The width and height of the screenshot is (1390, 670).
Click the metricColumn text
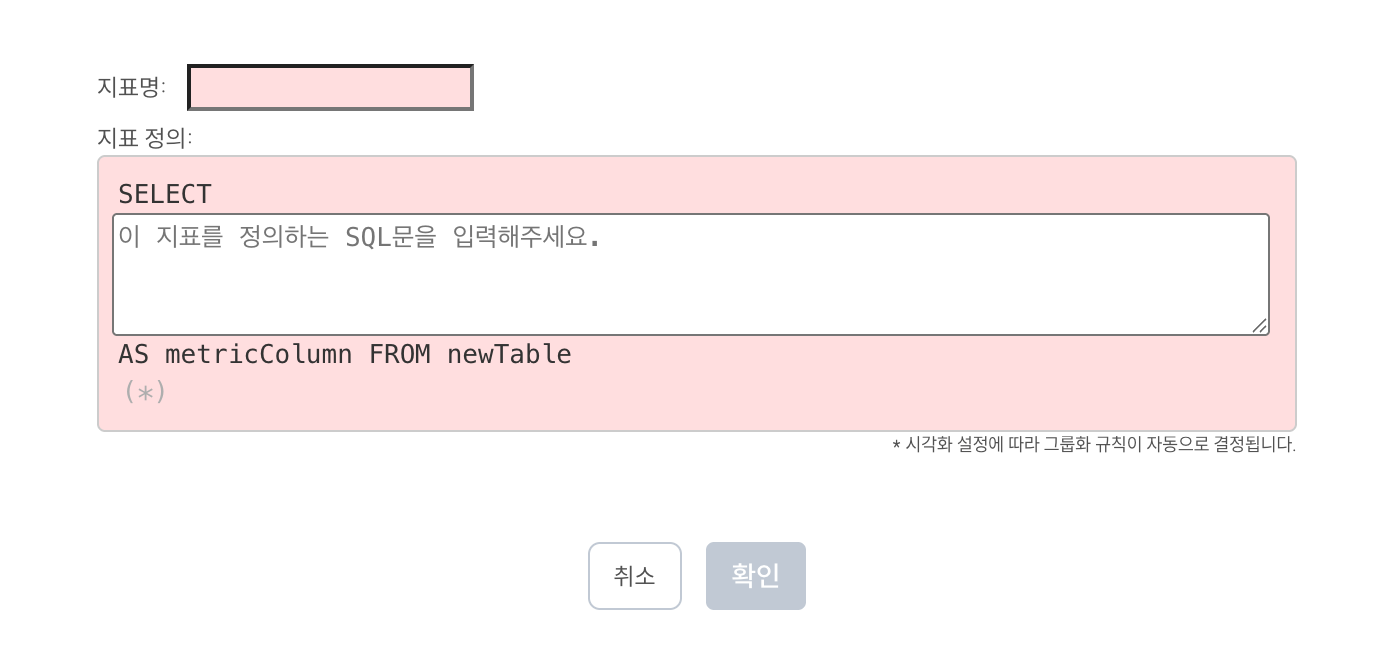(x=258, y=355)
